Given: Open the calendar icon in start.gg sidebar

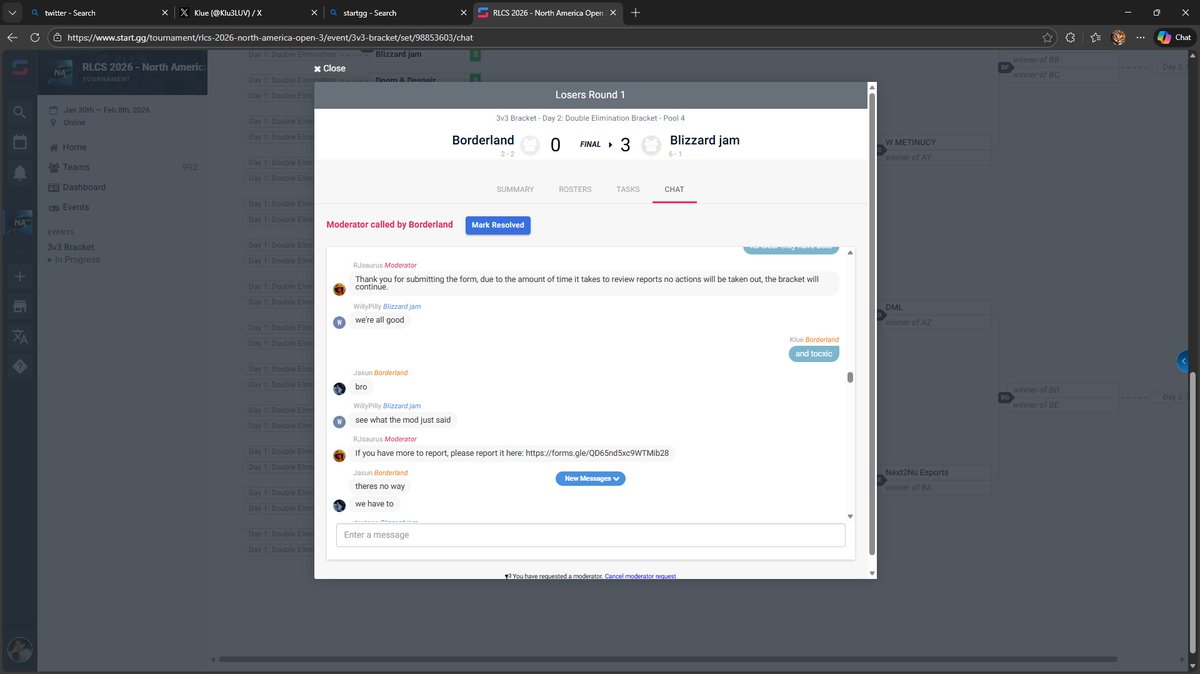Looking at the screenshot, I should (19, 142).
